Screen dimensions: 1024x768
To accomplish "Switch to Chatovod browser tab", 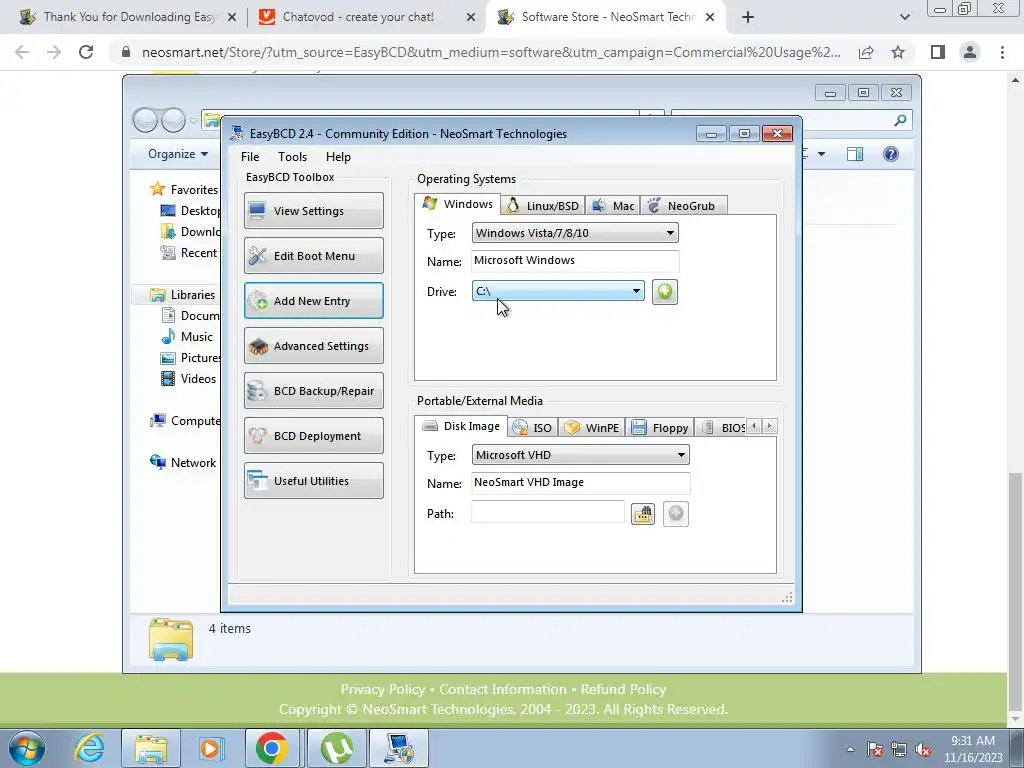I will pyautogui.click(x=367, y=17).
